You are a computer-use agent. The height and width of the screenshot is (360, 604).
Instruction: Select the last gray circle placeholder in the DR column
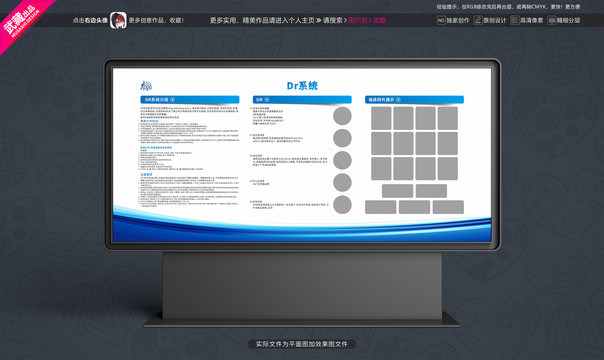click(342, 205)
